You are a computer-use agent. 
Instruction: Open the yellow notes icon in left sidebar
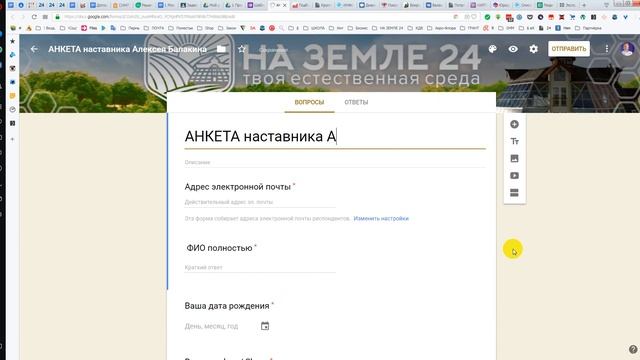tap(12, 96)
